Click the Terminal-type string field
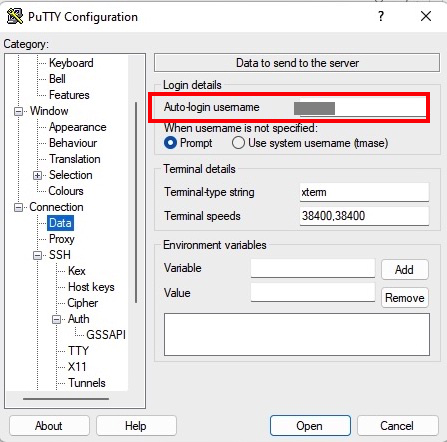This screenshot has width=447, height=442. (364, 192)
